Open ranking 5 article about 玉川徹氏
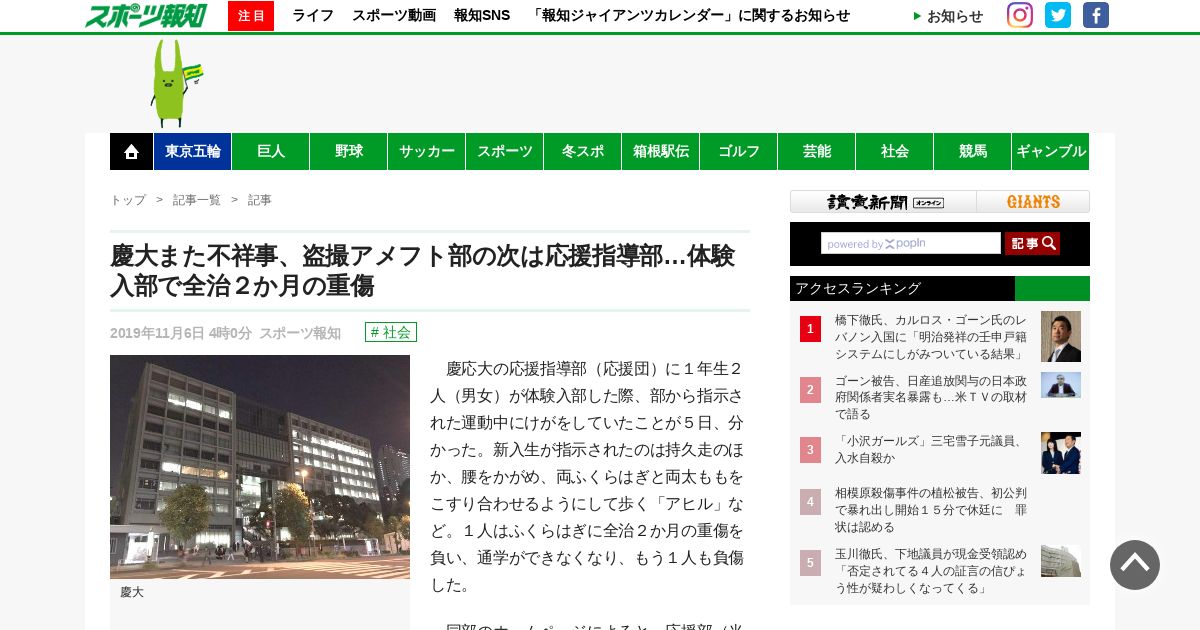1200x630 pixels. tap(931, 570)
